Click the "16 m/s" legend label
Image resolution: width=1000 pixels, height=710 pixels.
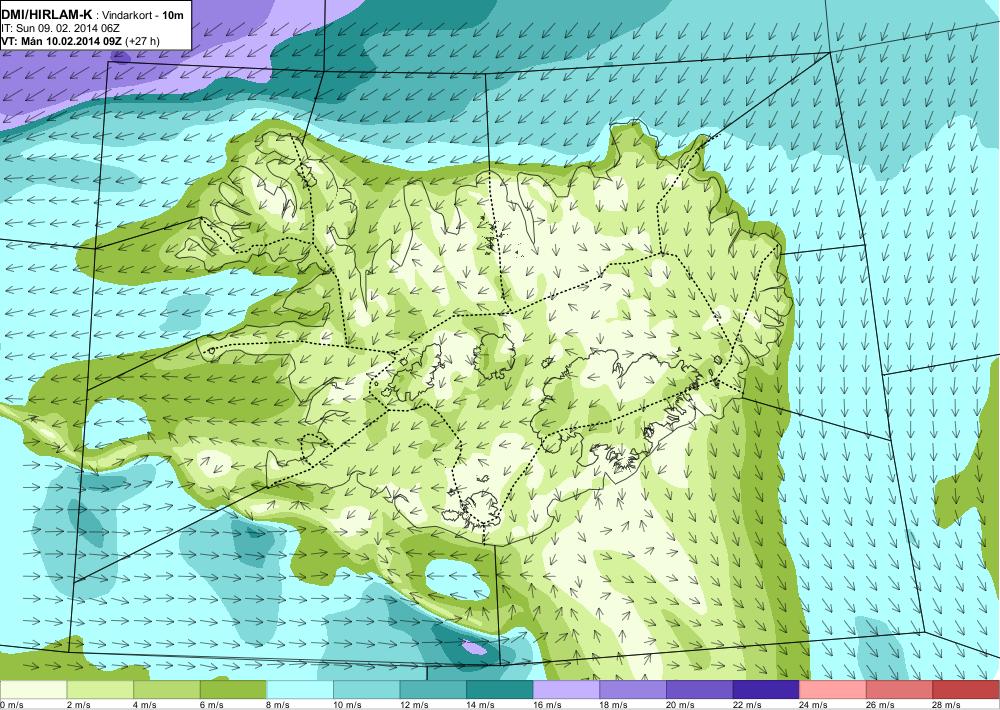click(x=547, y=705)
